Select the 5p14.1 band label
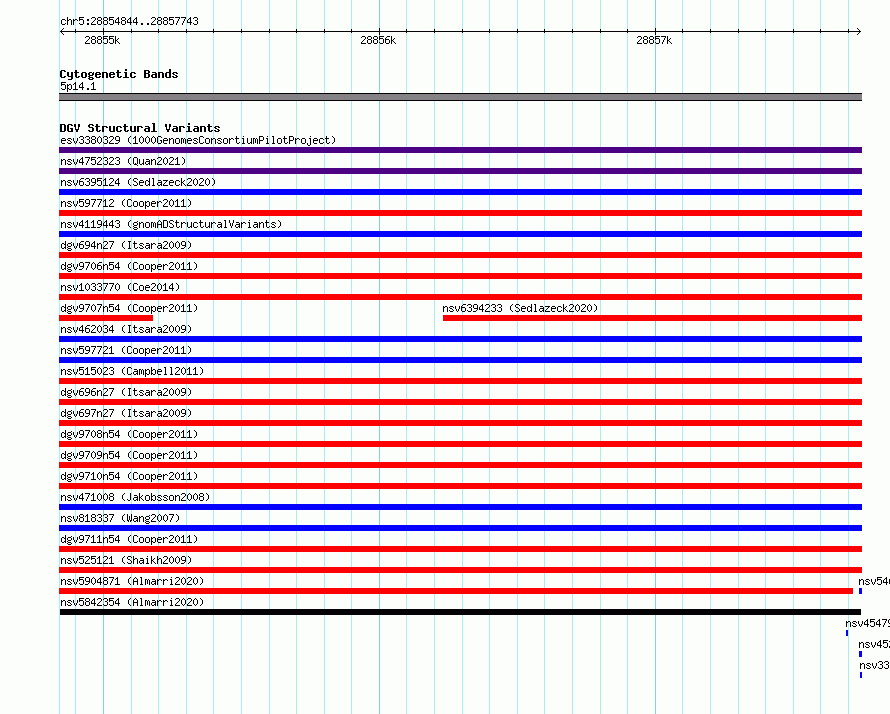 click(78, 86)
